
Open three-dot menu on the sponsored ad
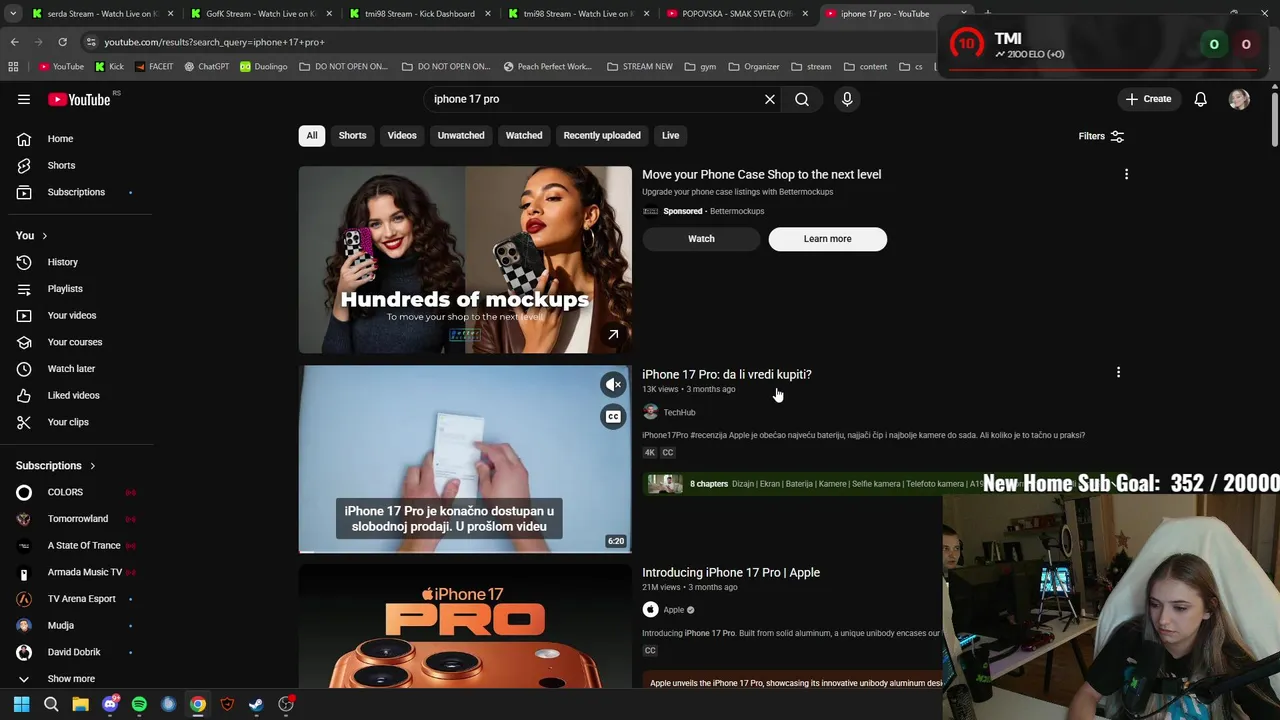(x=1126, y=174)
